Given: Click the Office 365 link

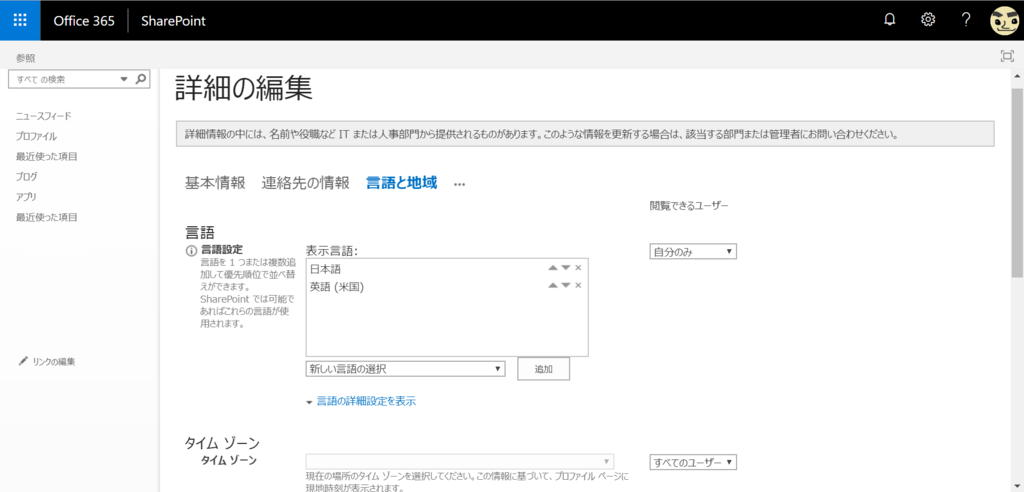Looking at the screenshot, I should tap(84, 20).
